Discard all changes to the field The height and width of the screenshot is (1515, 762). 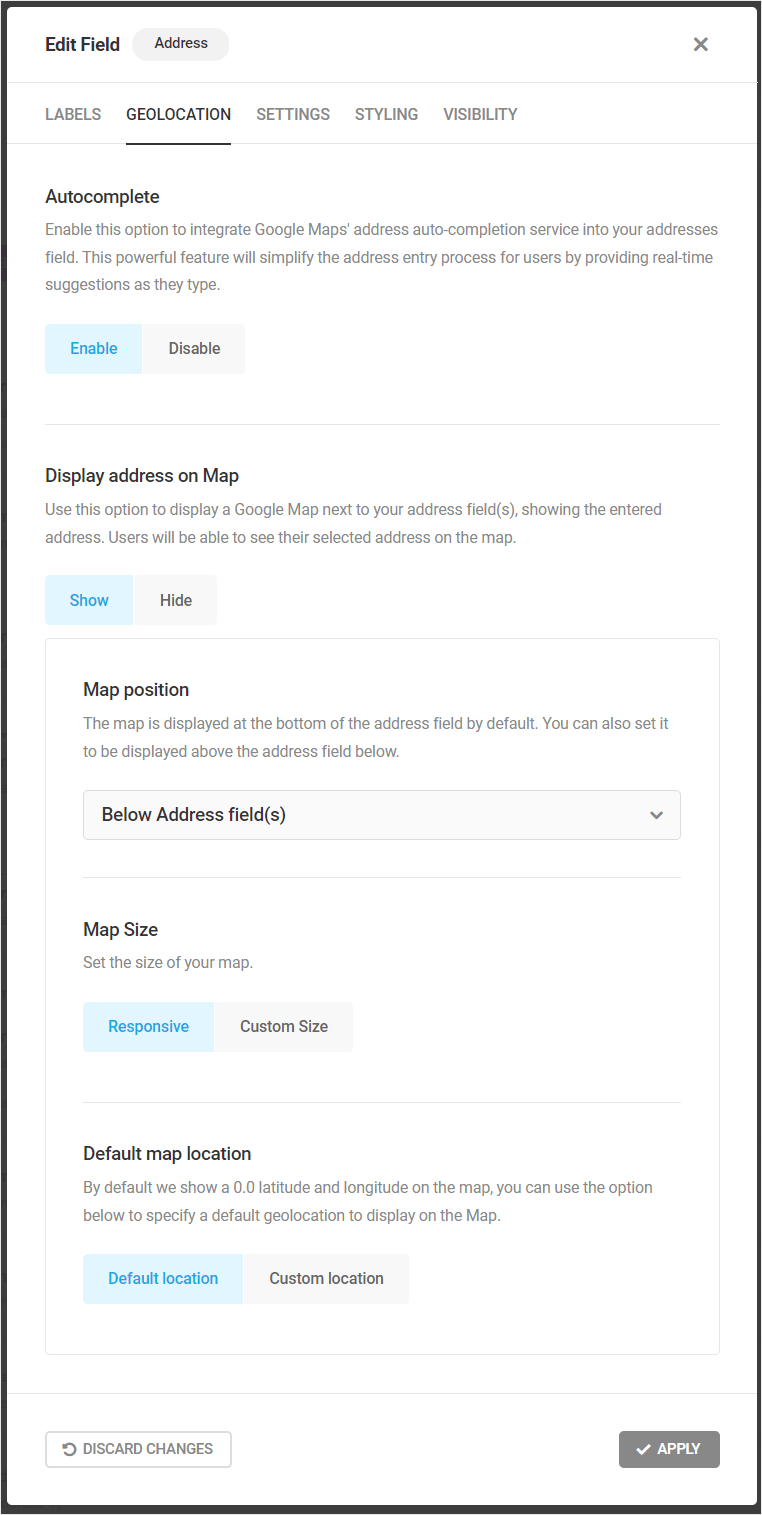138,1449
